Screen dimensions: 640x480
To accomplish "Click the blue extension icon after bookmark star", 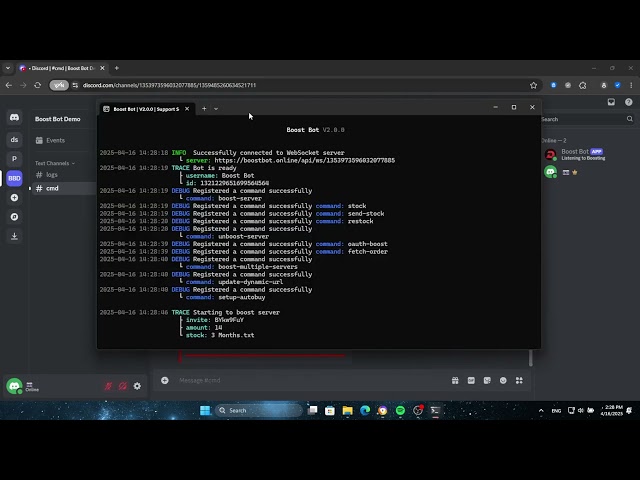I will tap(553, 85).
